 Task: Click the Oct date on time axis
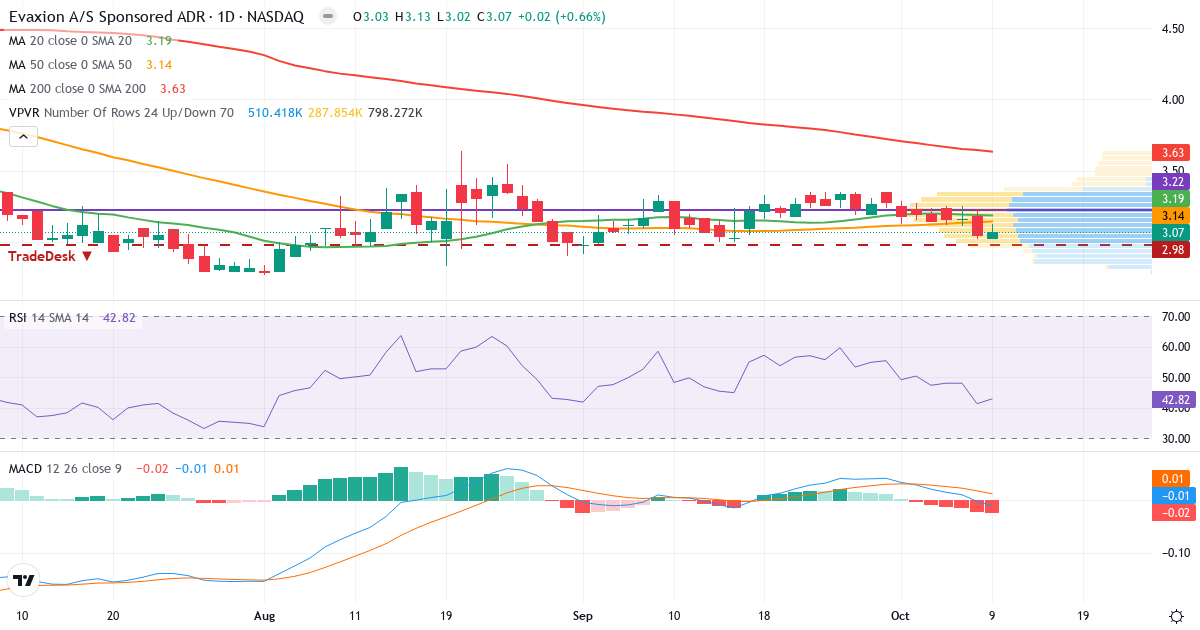pyautogui.click(x=900, y=615)
